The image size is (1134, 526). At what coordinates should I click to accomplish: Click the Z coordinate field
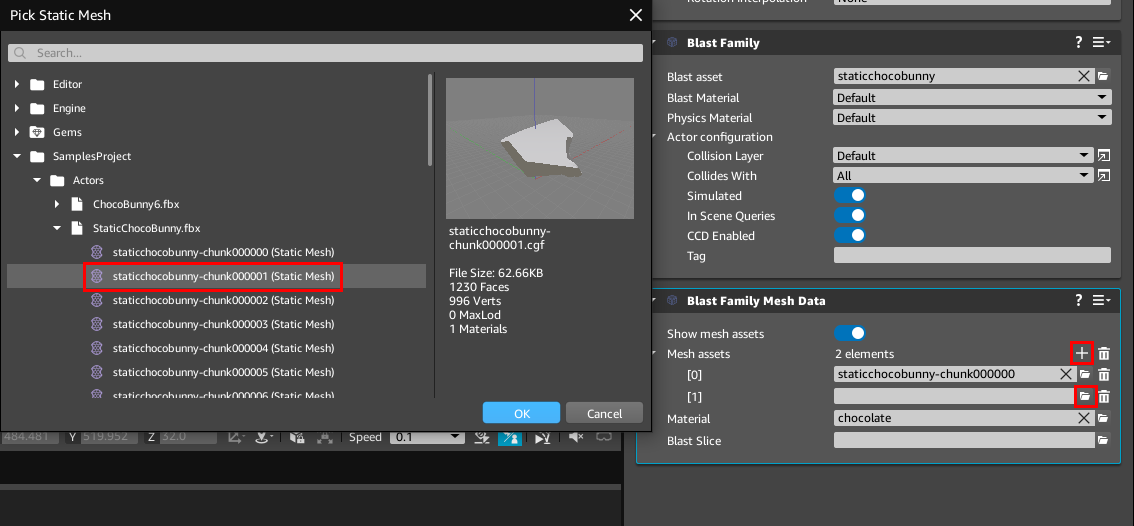pyautogui.click(x=189, y=437)
